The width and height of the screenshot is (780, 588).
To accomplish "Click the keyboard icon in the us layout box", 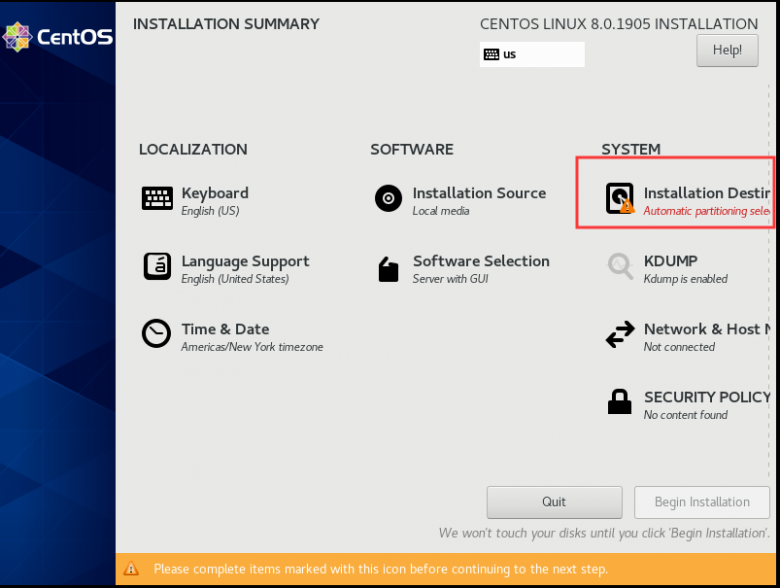I will click(491, 54).
